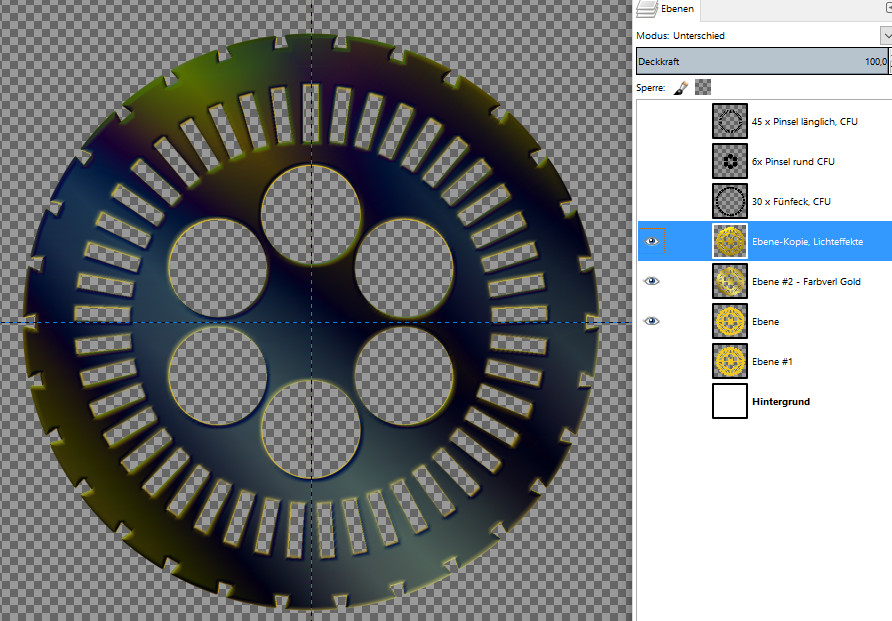
Task: Select the Hintergrund layer name
Action: point(780,402)
